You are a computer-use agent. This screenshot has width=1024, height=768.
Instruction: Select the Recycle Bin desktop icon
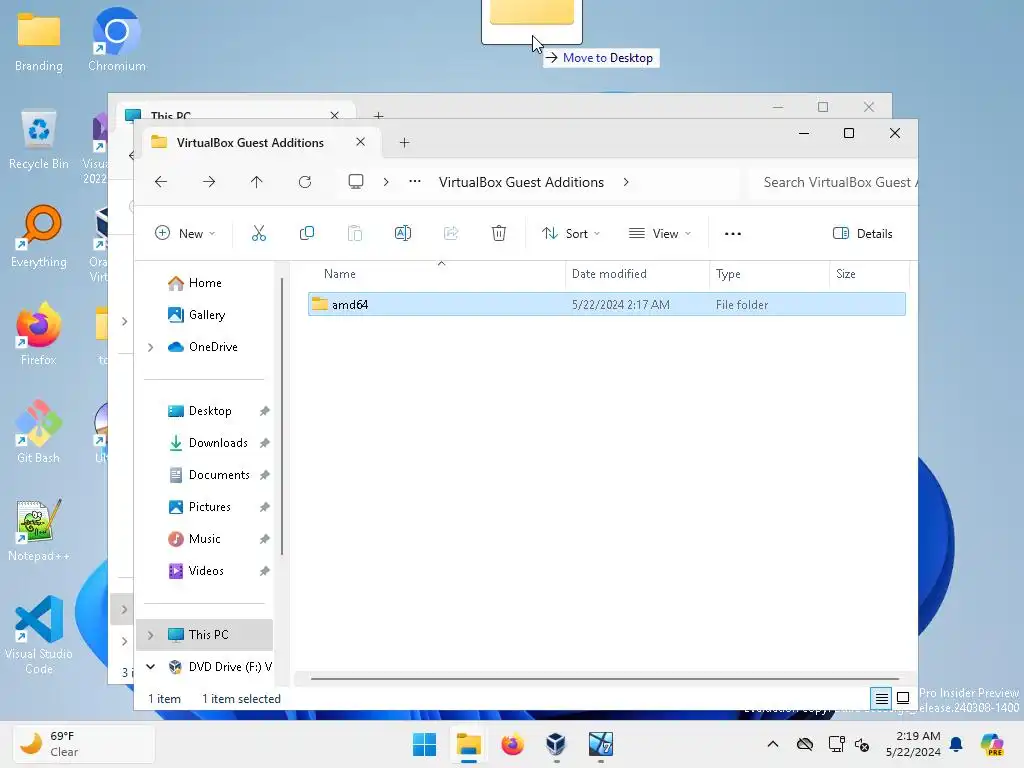pyautogui.click(x=39, y=140)
